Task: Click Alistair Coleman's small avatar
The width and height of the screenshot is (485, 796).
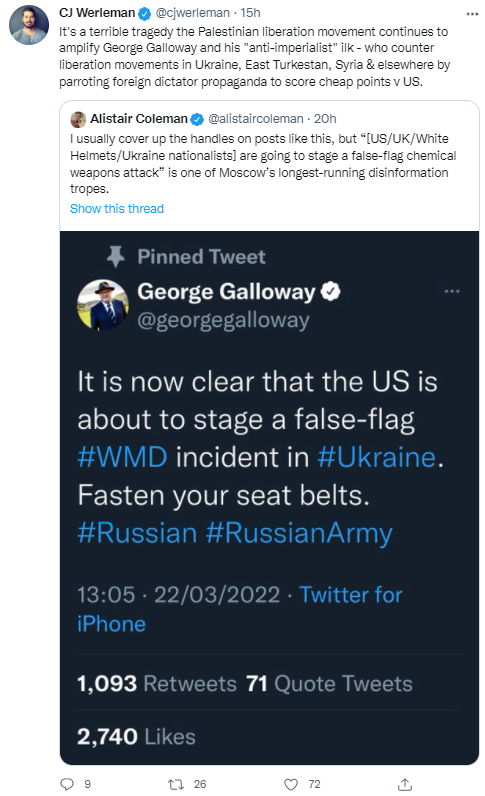Action: point(78,120)
